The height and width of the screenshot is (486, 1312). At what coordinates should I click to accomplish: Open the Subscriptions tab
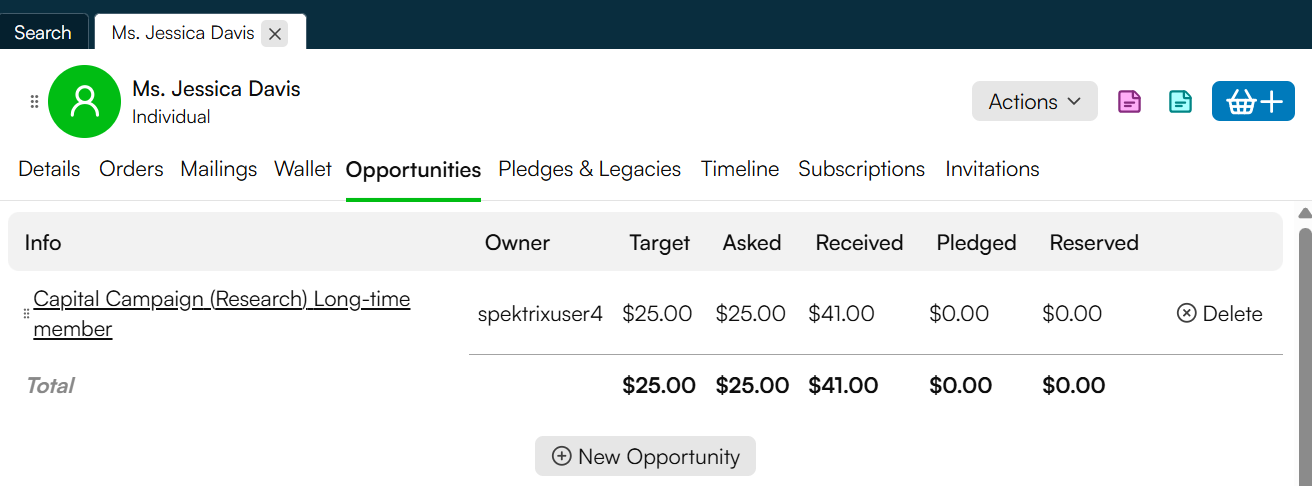[x=862, y=169]
